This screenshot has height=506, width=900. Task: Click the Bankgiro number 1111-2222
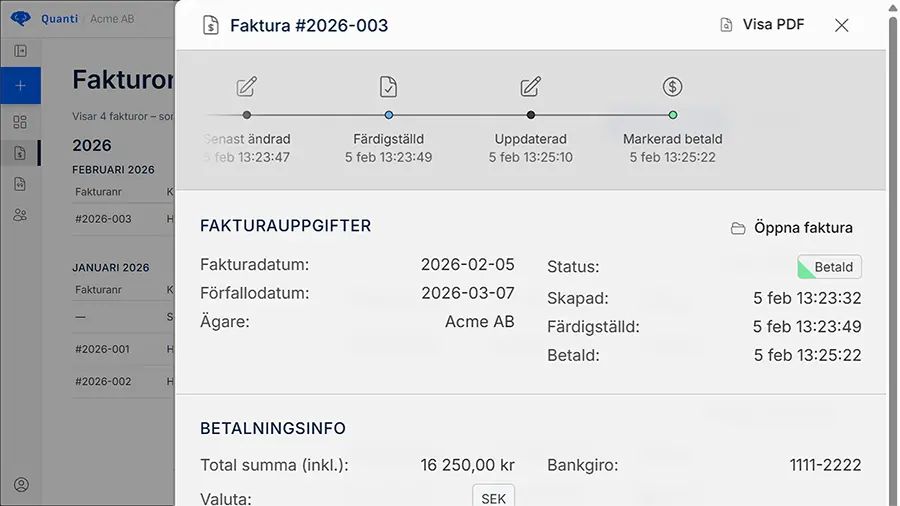[x=825, y=465]
